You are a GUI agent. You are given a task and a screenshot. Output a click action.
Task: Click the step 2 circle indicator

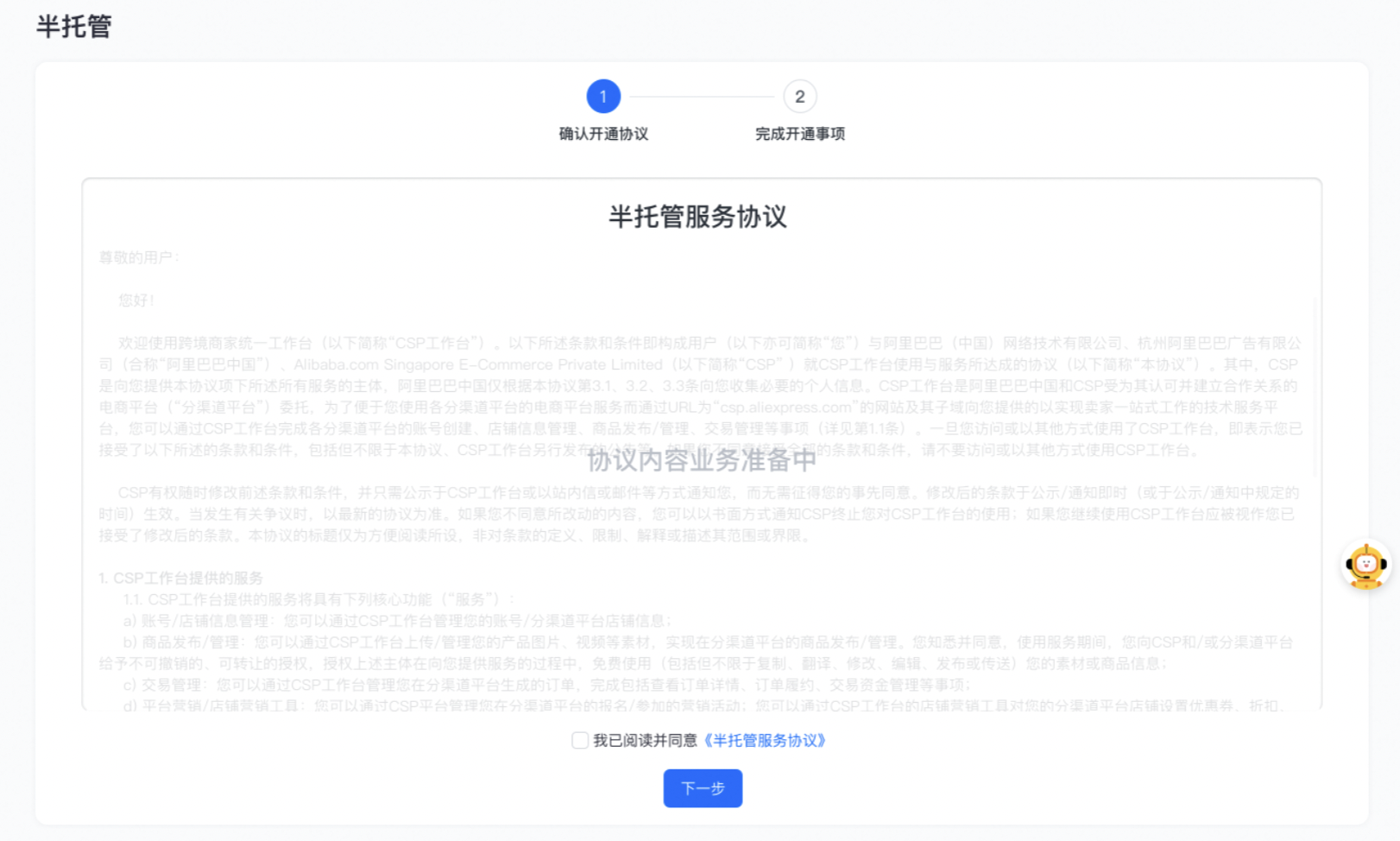pos(799,97)
